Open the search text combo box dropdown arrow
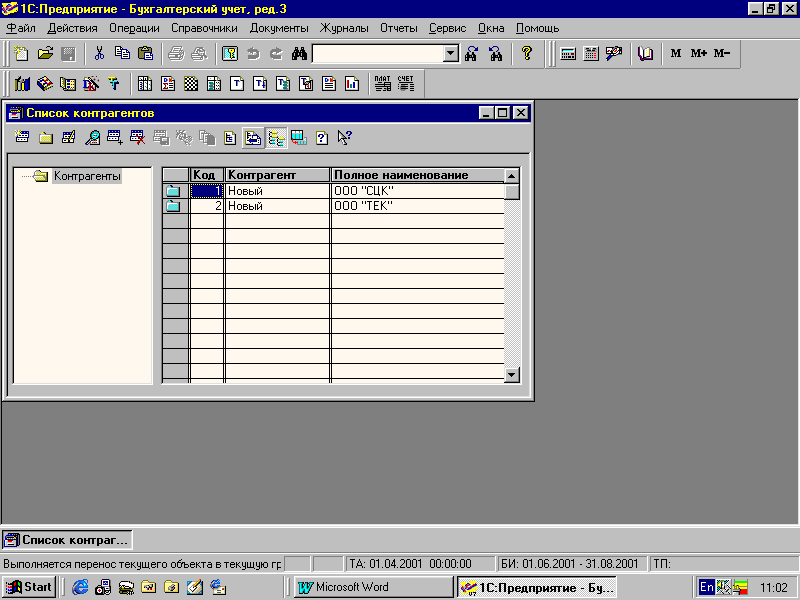 click(451, 54)
